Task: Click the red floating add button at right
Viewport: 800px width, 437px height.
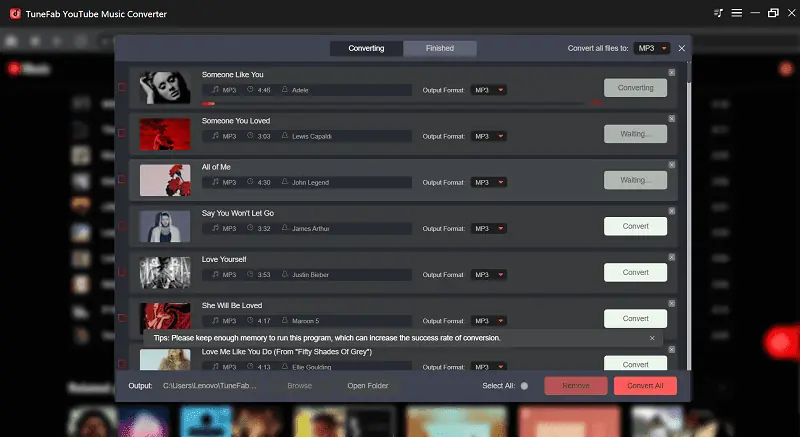Action: (x=781, y=342)
